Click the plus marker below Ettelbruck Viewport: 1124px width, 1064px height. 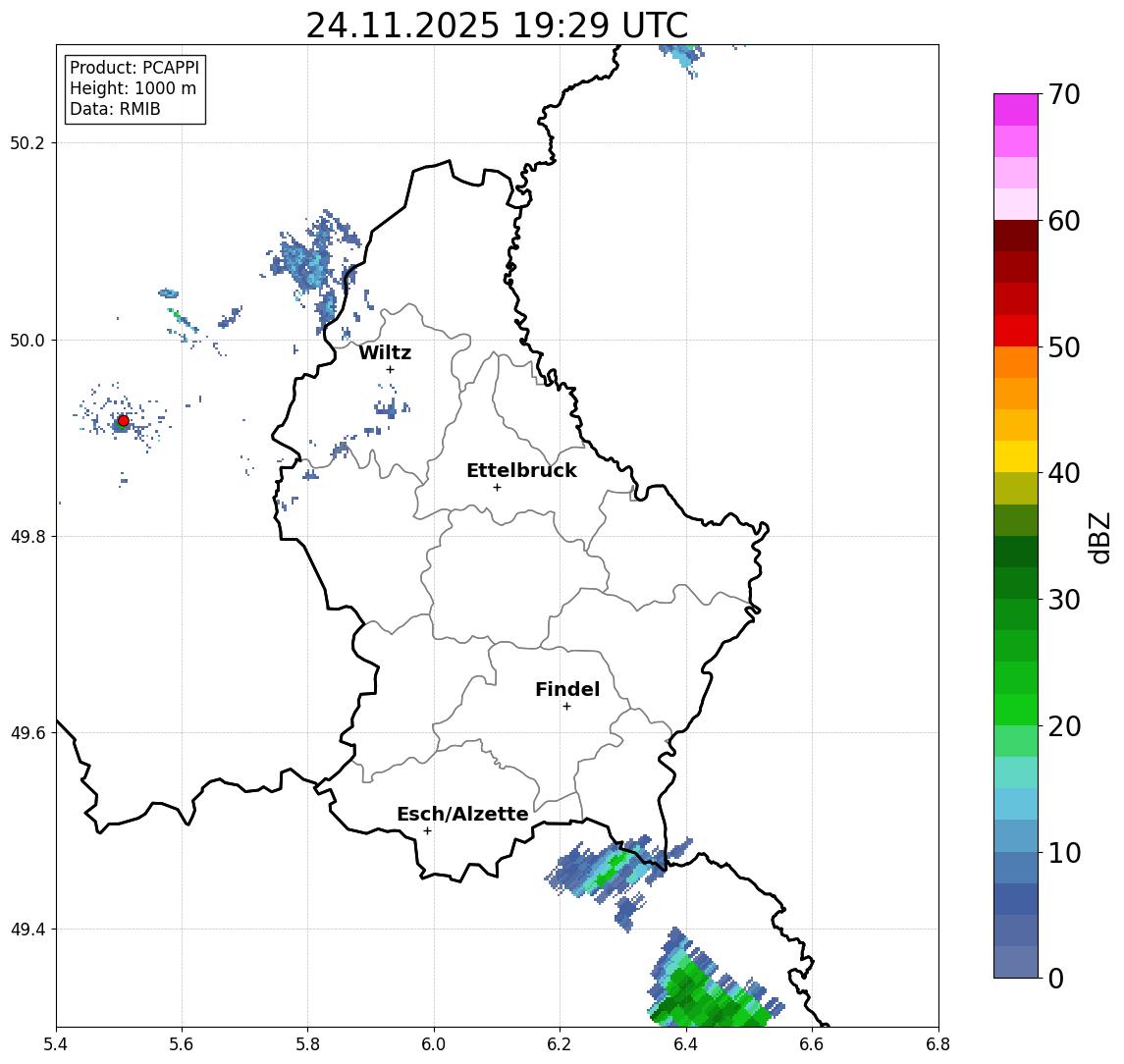497,488
